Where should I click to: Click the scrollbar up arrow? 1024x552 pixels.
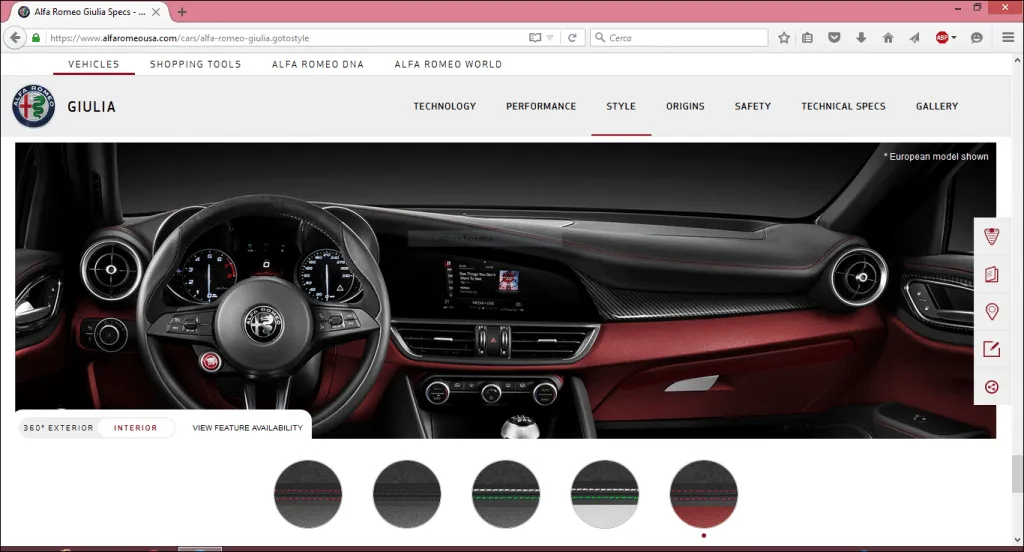click(x=1017, y=60)
